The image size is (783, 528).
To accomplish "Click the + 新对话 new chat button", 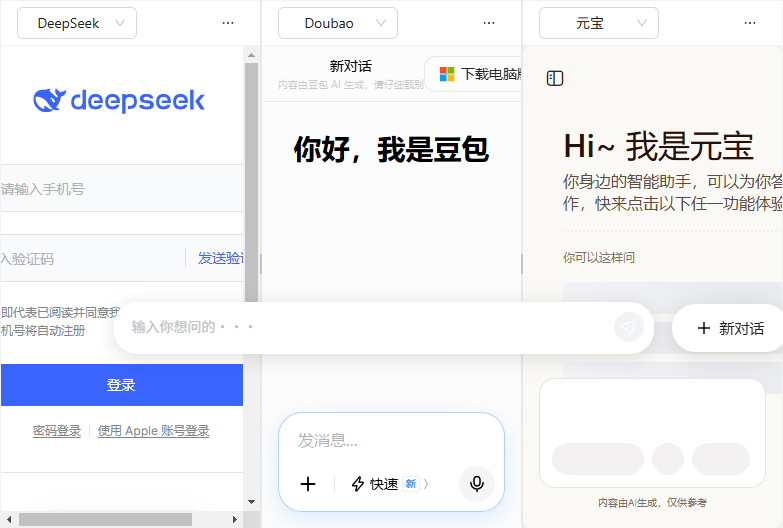I will (x=729, y=328).
